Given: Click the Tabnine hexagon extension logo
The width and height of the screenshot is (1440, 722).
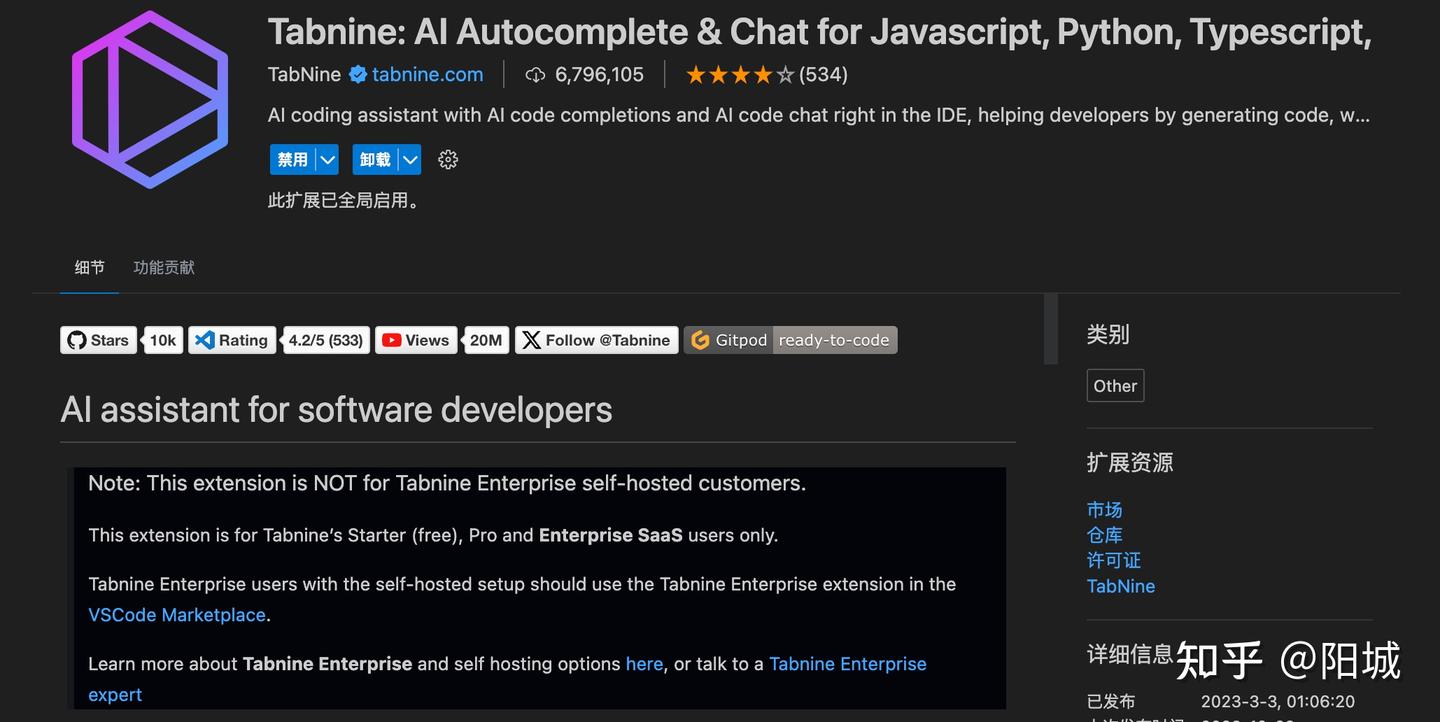Looking at the screenshot, I should click(150, 100).
